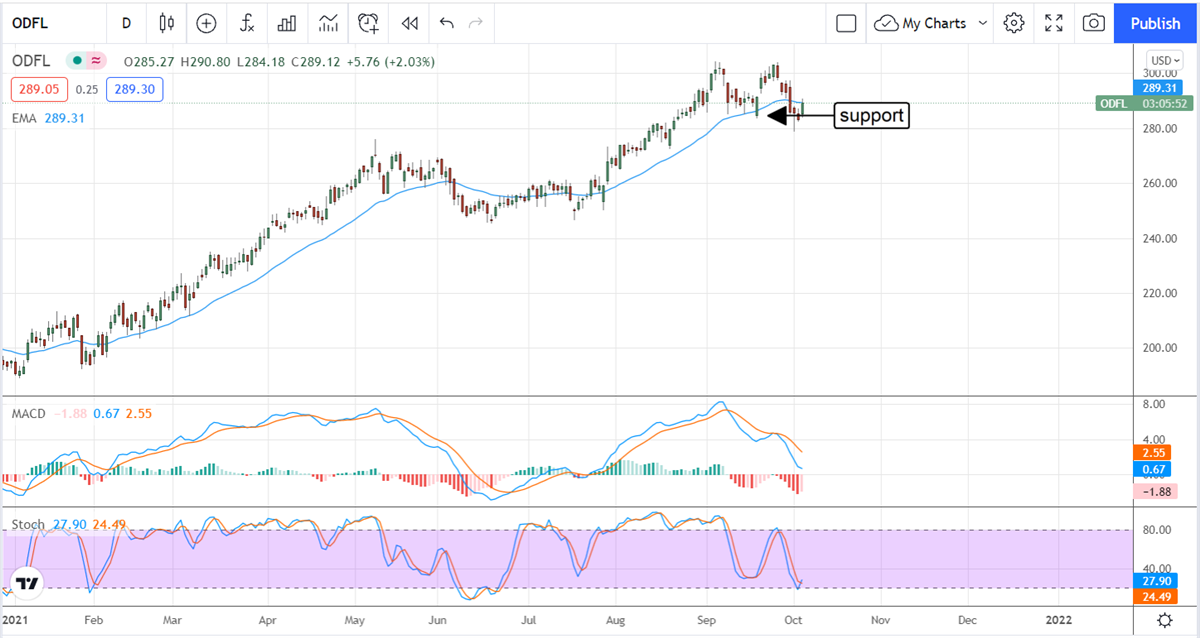This screenshot has height=638, width=1200.
Task: Select the layout square icon
Action: pyautogui.click(x=846, y=22)
